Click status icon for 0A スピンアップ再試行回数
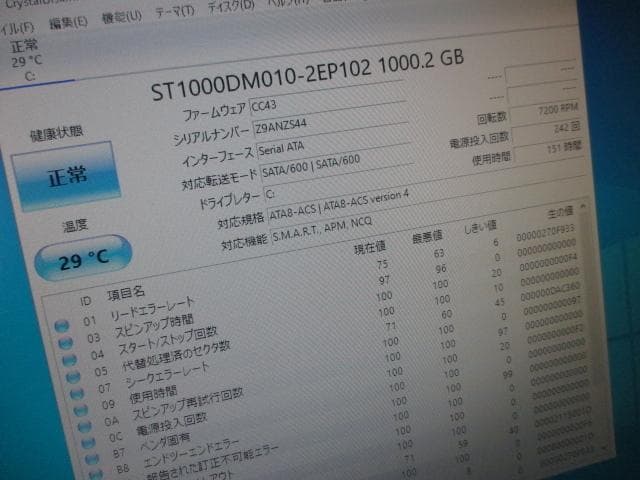 coord(84,427)
